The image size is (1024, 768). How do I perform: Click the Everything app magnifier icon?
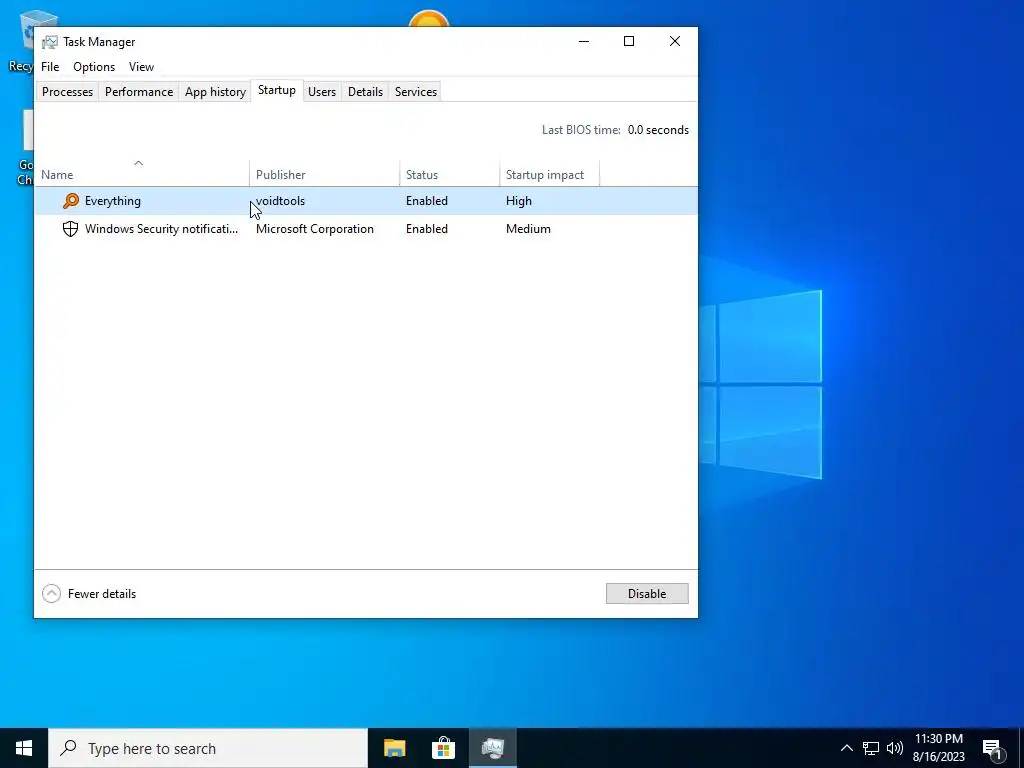71,200
